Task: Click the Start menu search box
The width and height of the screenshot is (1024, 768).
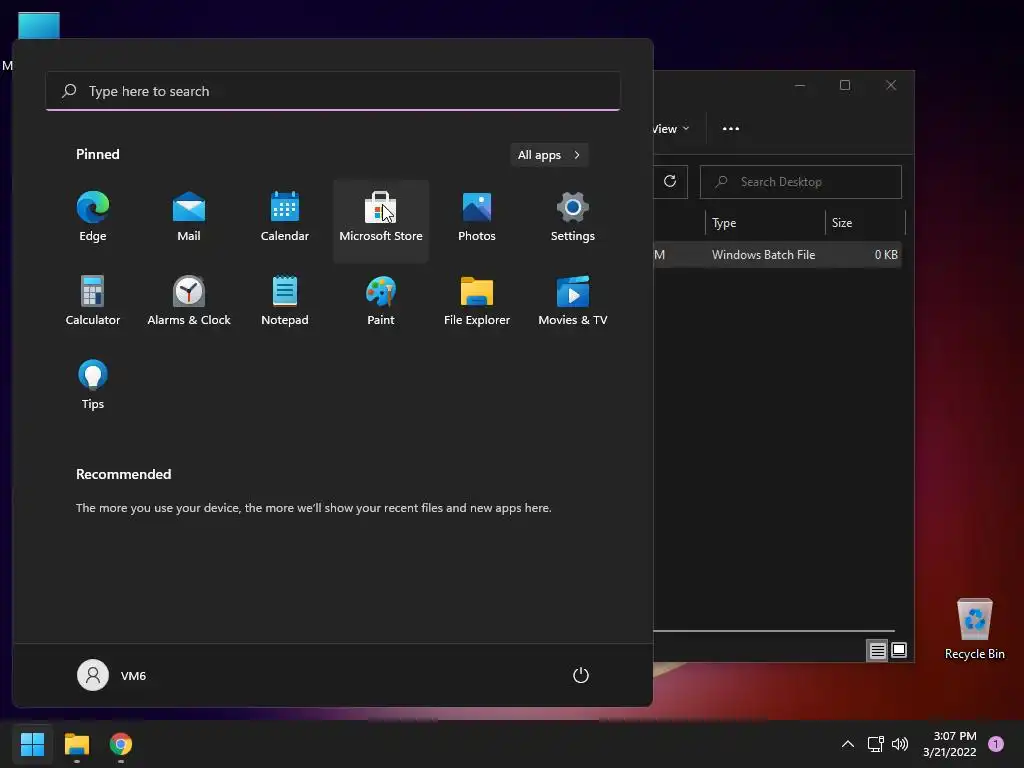Action: click(333, 91)
